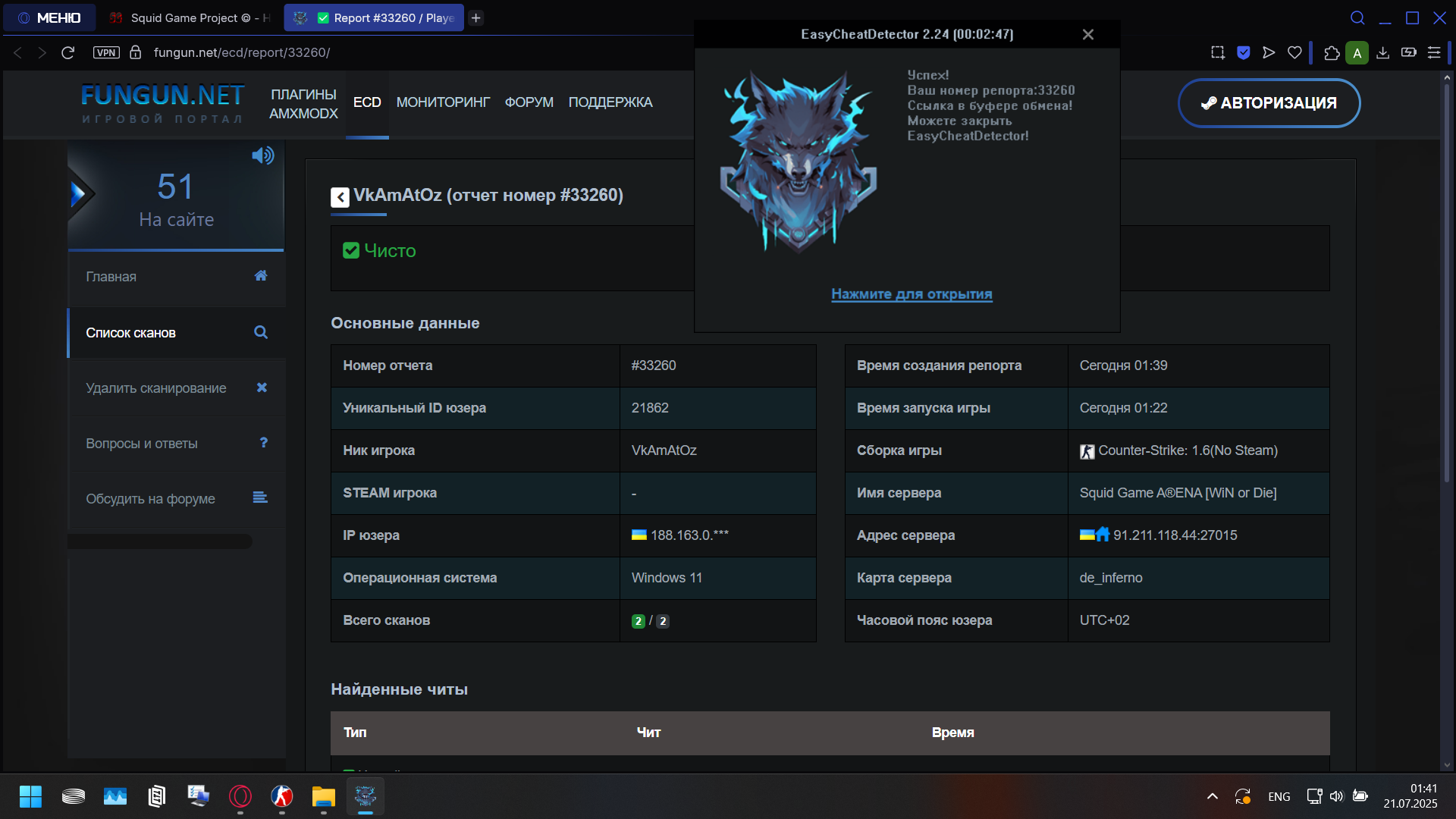Click the green Чисто checkmark
Viewport: 1456px width, 819px height.
point(351,250)
